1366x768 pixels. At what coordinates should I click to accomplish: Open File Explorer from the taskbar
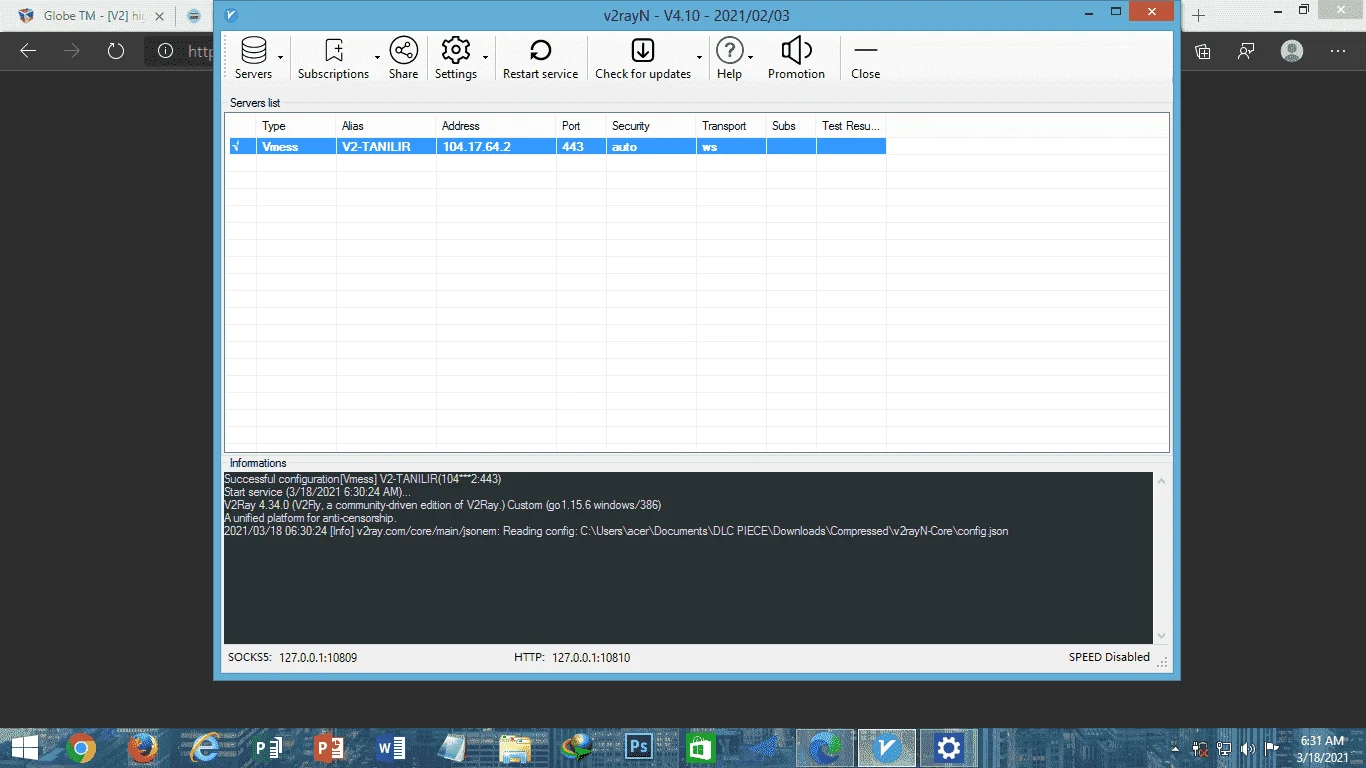click(515, 748)
